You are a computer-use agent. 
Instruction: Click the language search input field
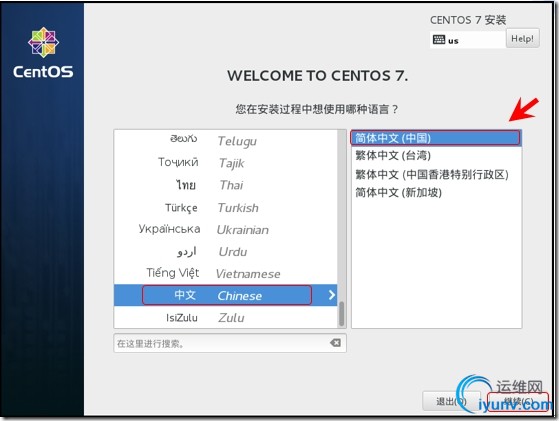click(x=230, y=343)
